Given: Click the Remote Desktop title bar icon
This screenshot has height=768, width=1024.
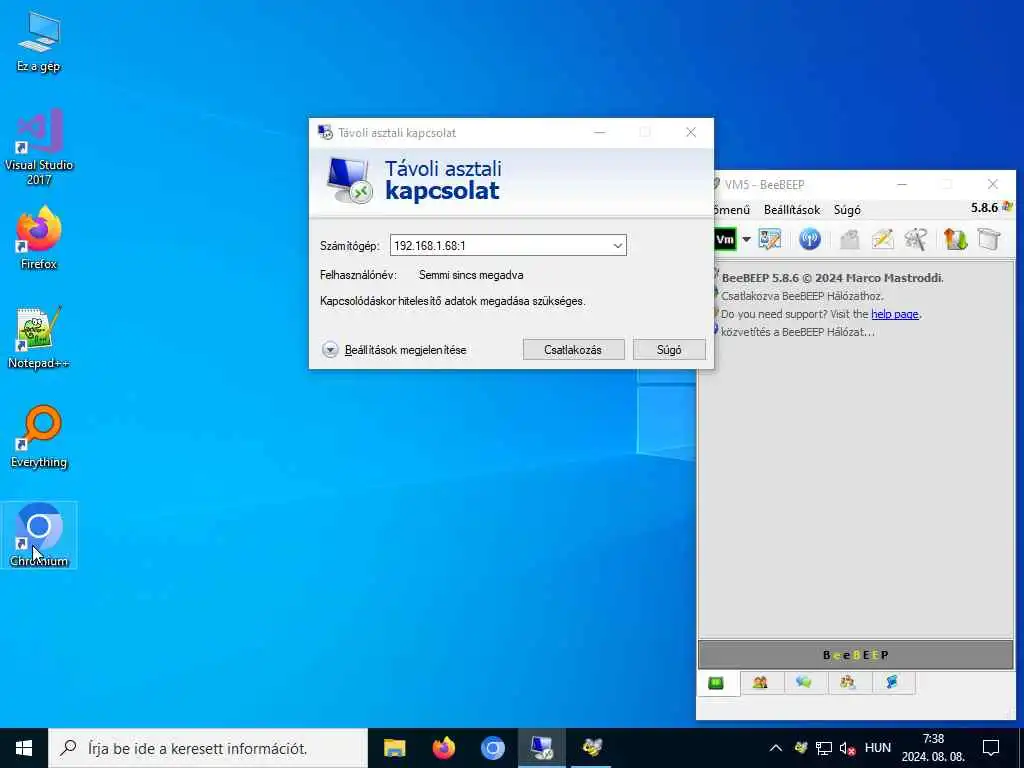Looking at the screenshot, I should coord(325,133).
